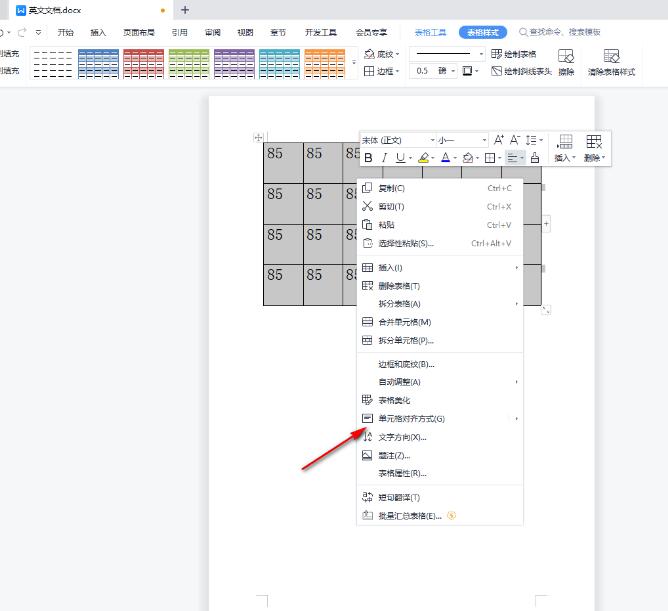Click the format painter brush in mini toolbar
The height and width of the screenshot is (611, 668).
(x=535, y=158)
